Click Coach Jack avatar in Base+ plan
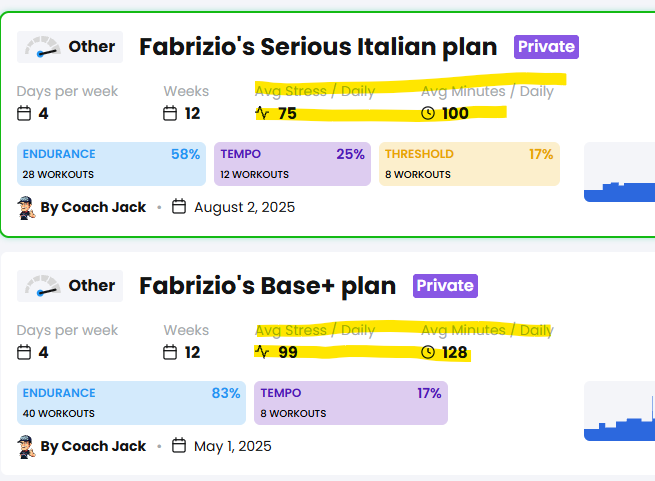 [x=26, y=447]
